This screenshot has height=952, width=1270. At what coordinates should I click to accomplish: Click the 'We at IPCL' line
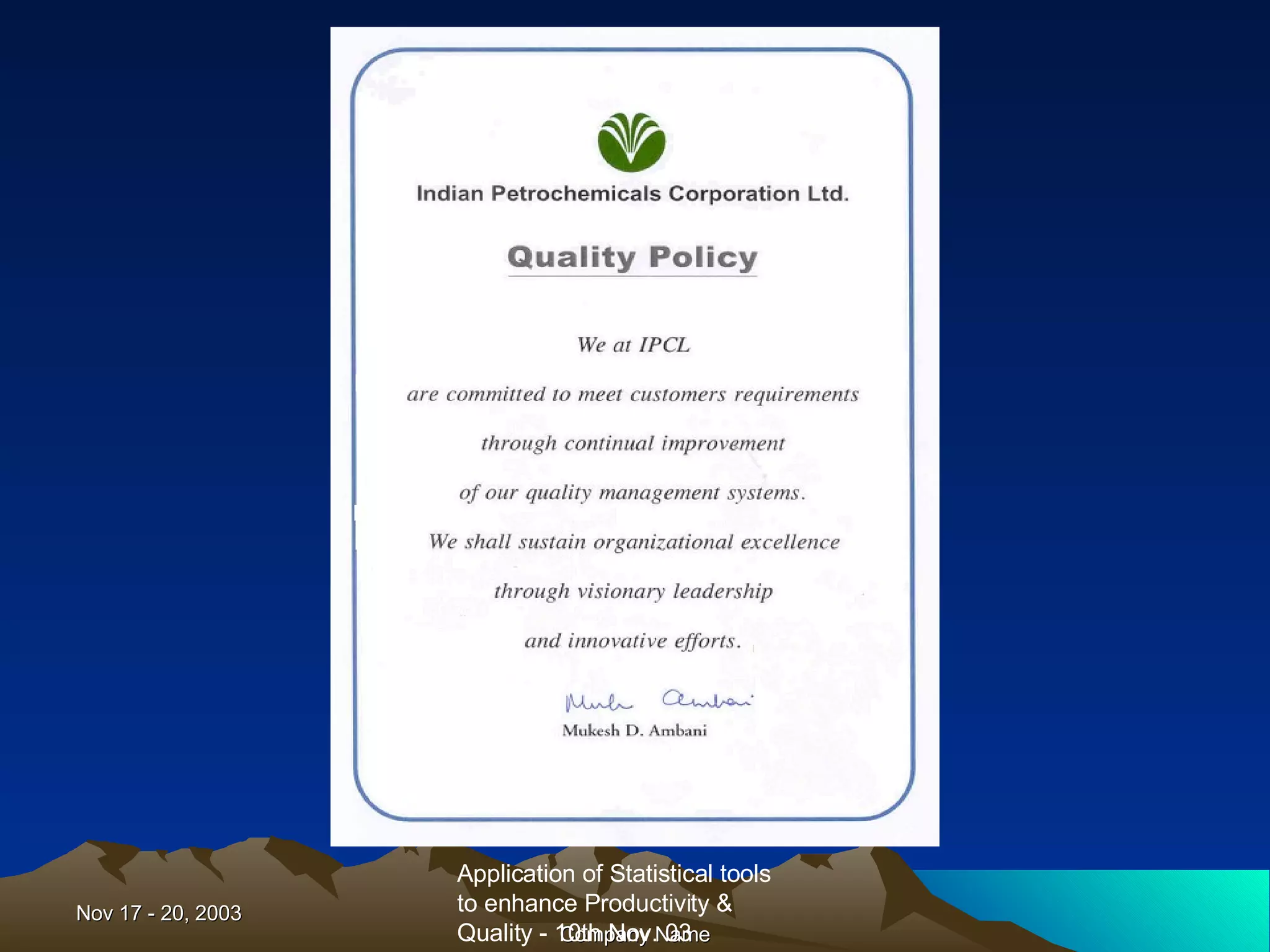click(x=633, y=345)
